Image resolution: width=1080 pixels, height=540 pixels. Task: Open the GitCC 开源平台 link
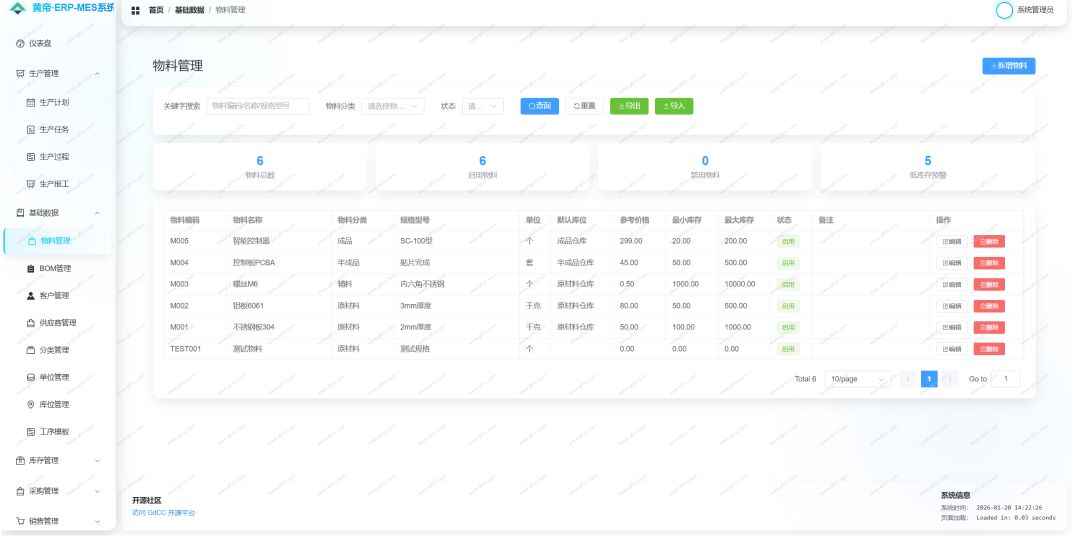click(x=164, y=513)
